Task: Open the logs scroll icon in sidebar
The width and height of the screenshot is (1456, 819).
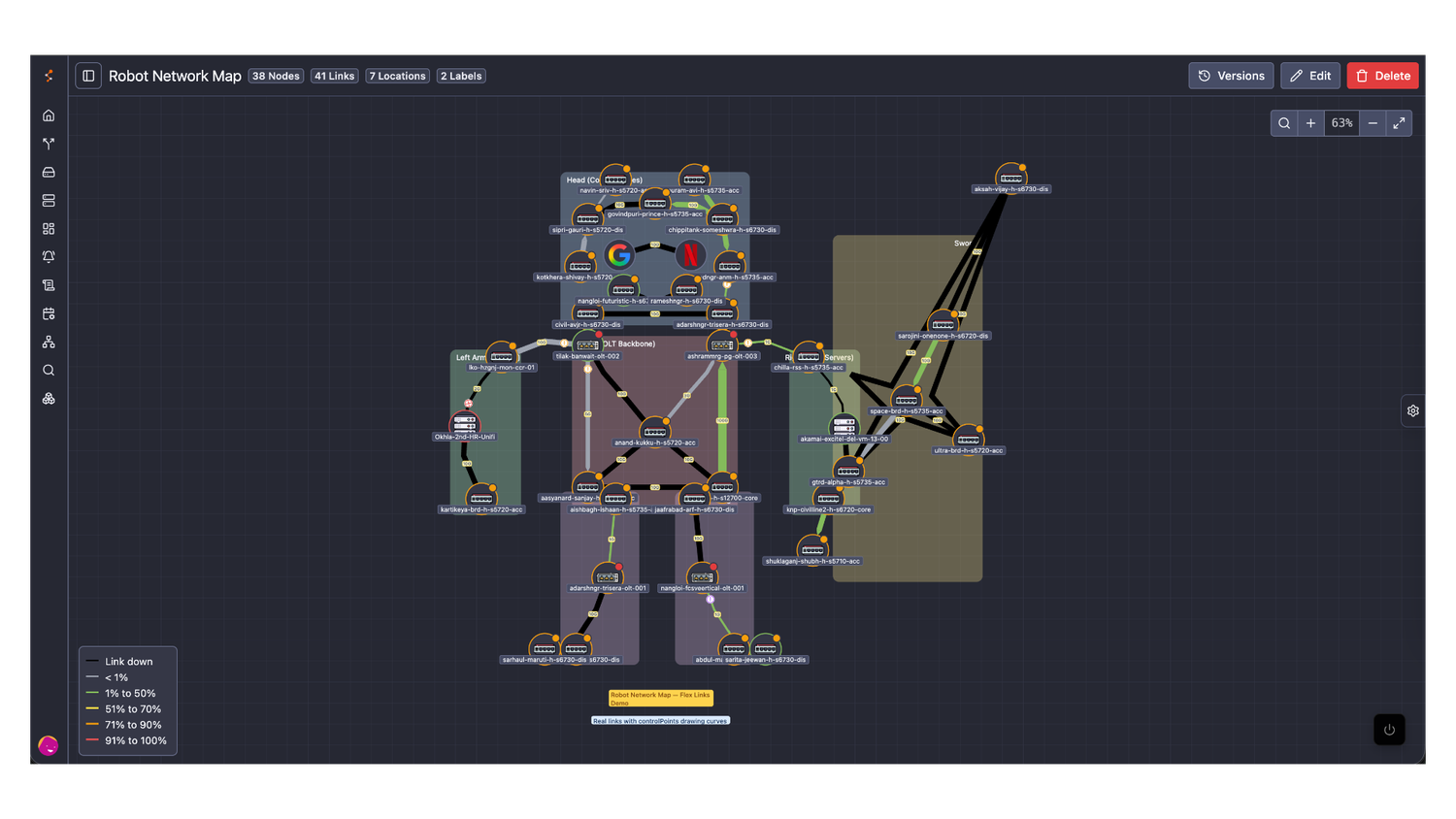Action: tap(49, 285)
